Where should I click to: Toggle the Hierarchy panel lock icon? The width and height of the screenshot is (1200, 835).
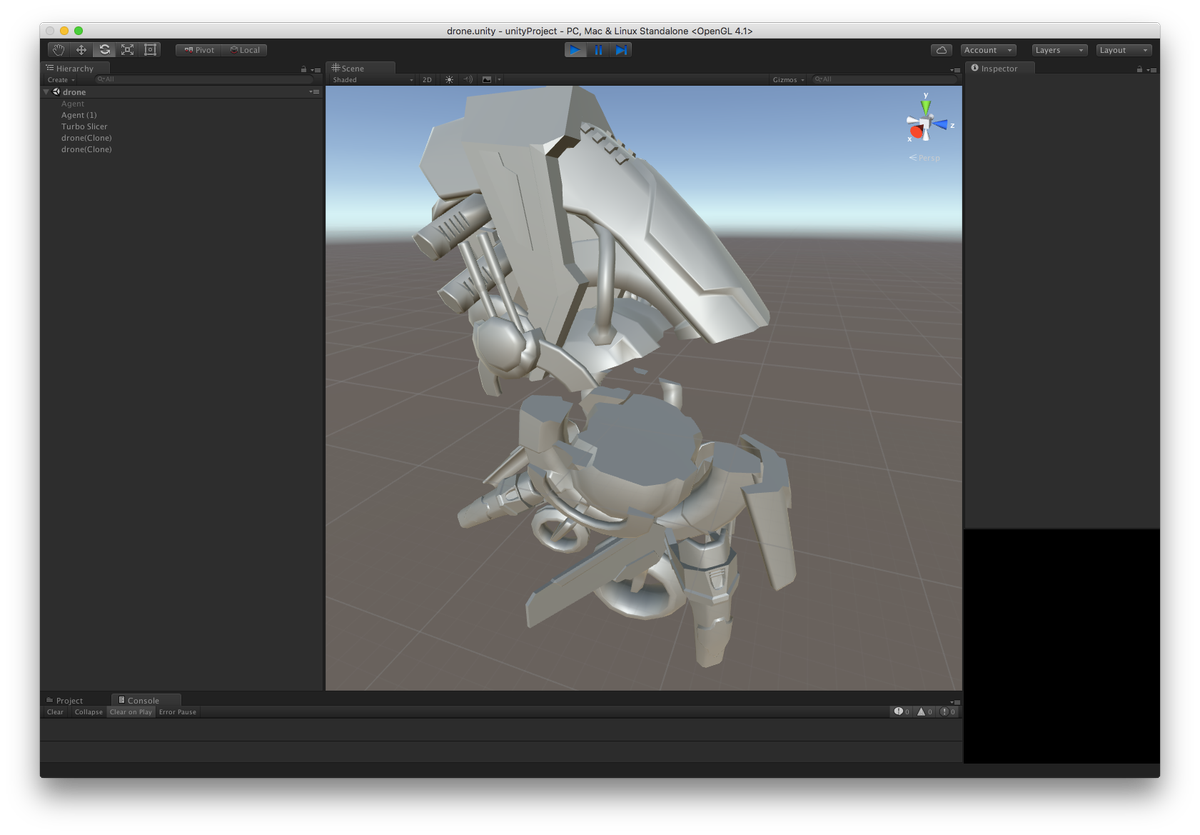304,69
